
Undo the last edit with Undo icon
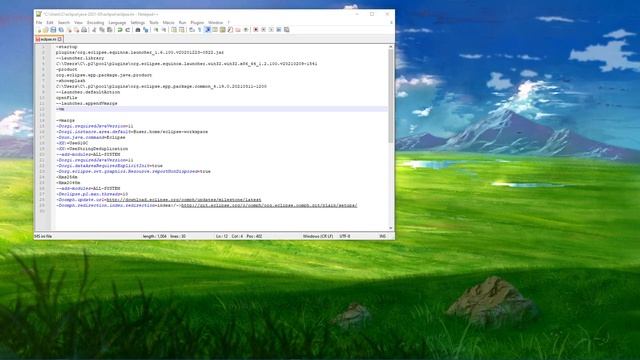pos(120,30)
